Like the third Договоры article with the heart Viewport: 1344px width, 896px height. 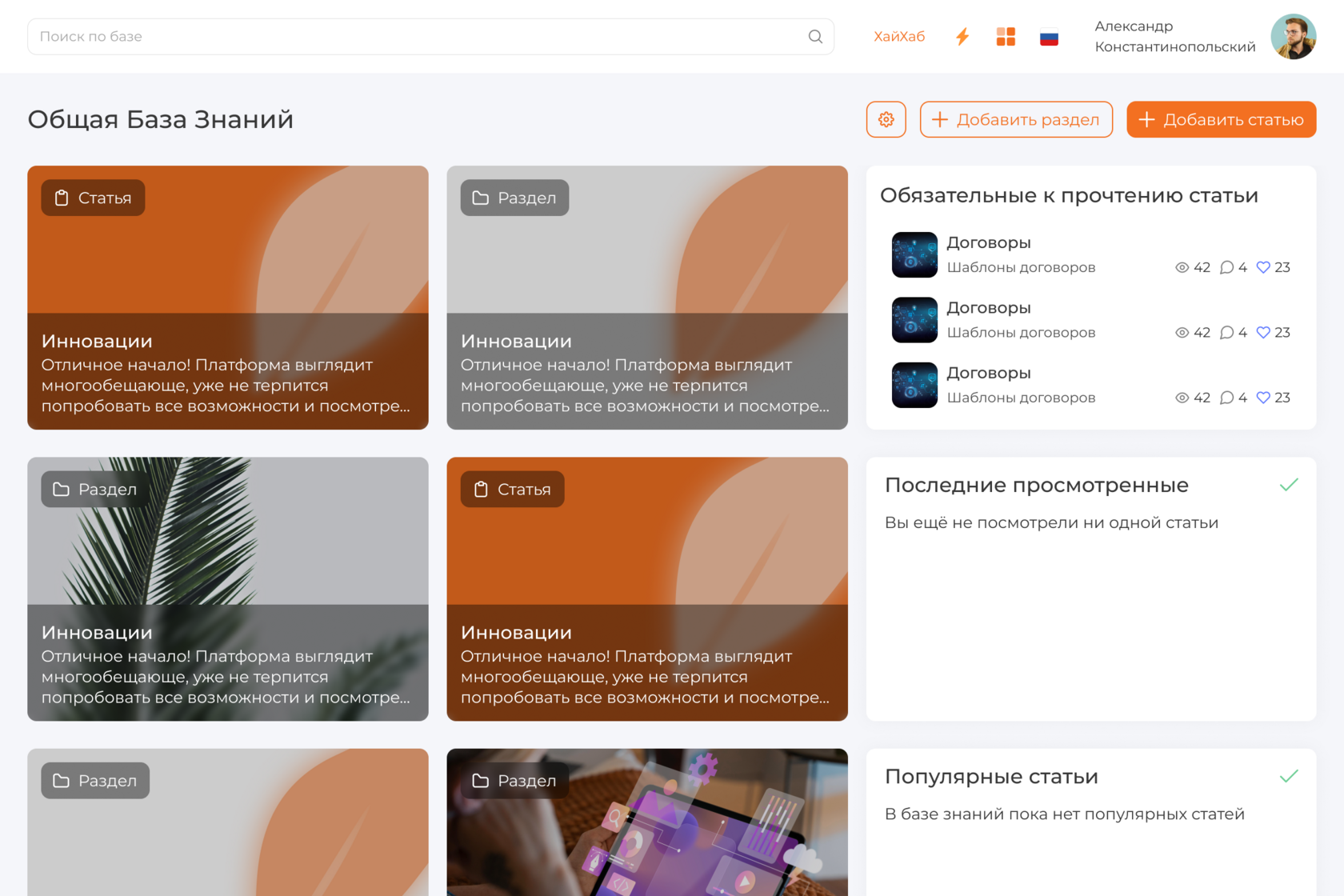tap(1263, 398)
